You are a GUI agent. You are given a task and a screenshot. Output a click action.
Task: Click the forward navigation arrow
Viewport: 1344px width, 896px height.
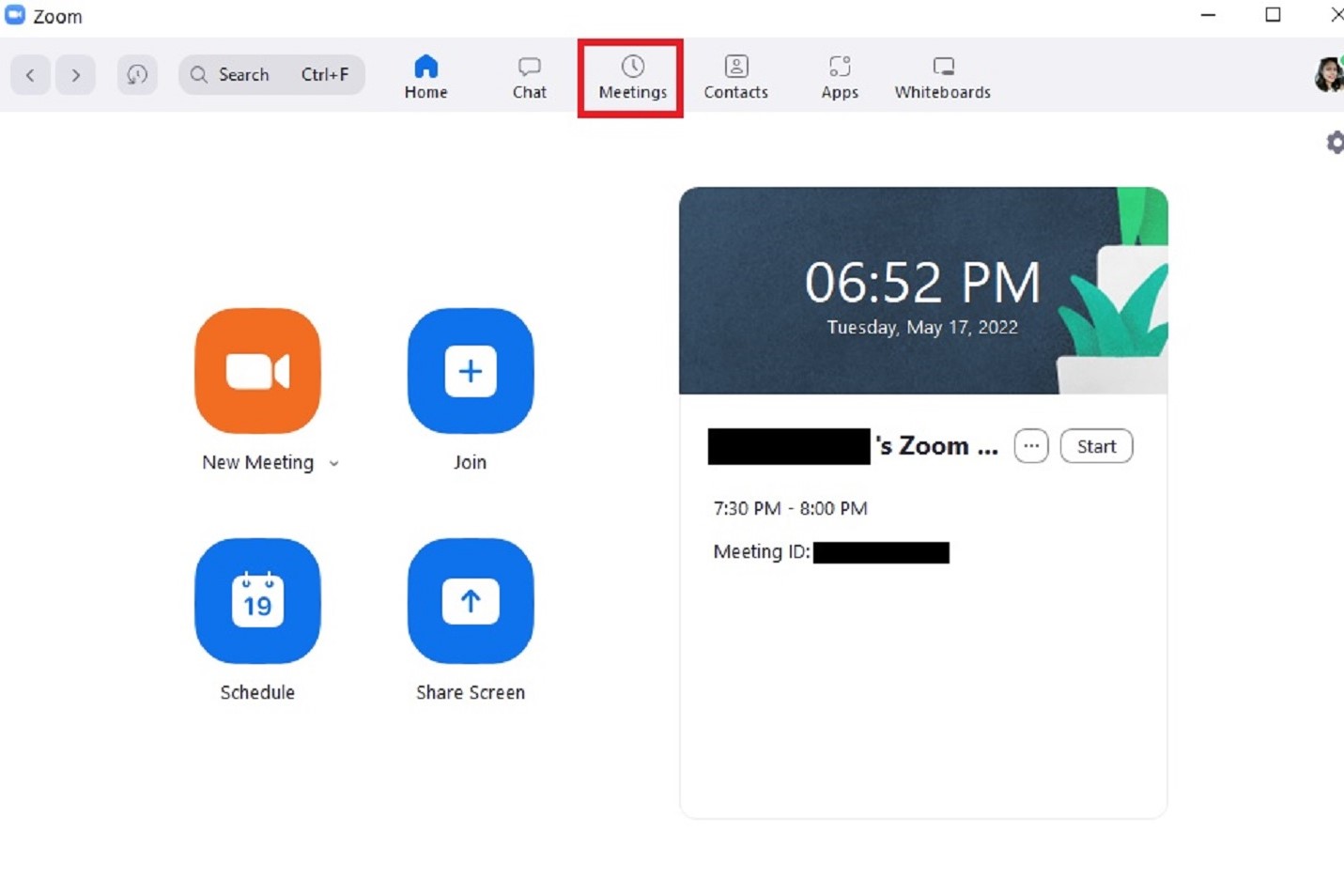click(75, 75)
